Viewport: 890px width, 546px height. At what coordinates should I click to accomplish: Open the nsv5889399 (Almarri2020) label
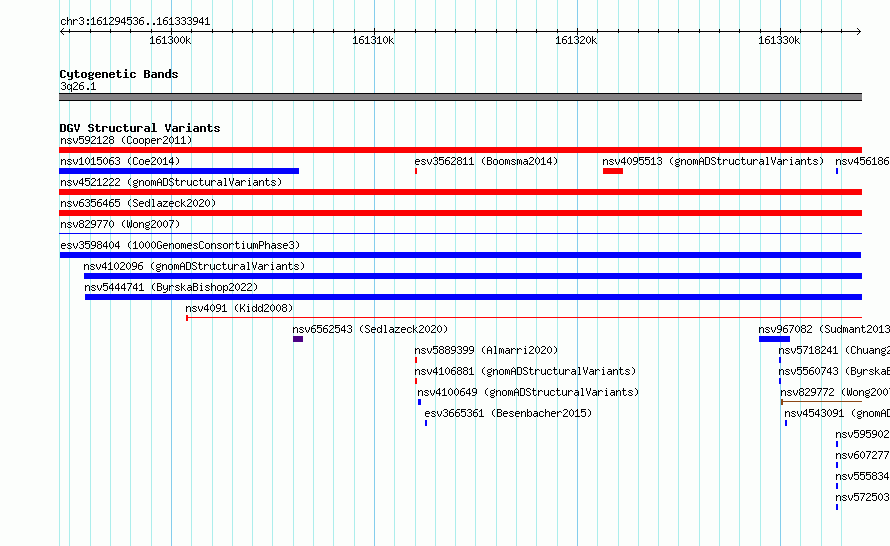(x=486, y=350)
